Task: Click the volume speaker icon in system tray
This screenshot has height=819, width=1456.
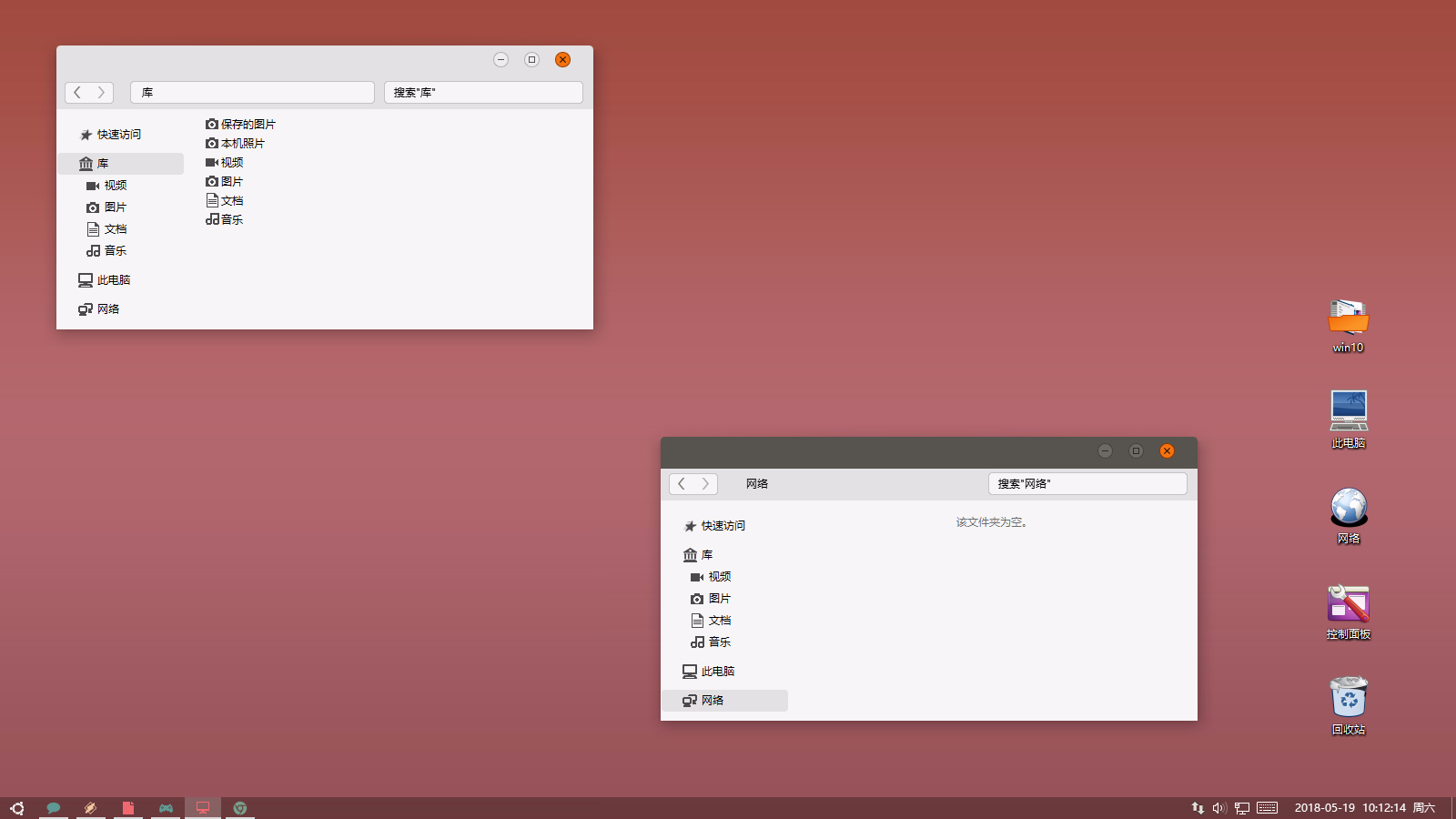Action: tap(1218, 807)
